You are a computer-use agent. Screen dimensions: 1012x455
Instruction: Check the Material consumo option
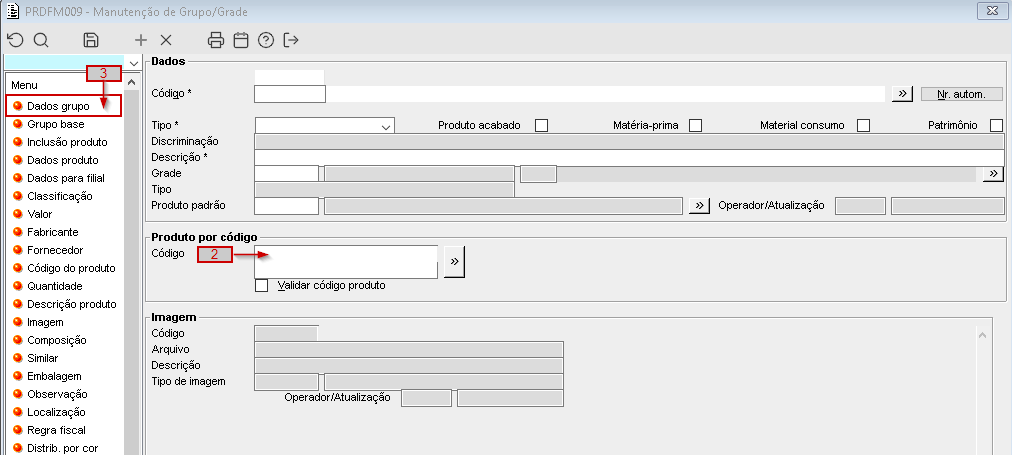pyautogui.click(x=864, y=125)
